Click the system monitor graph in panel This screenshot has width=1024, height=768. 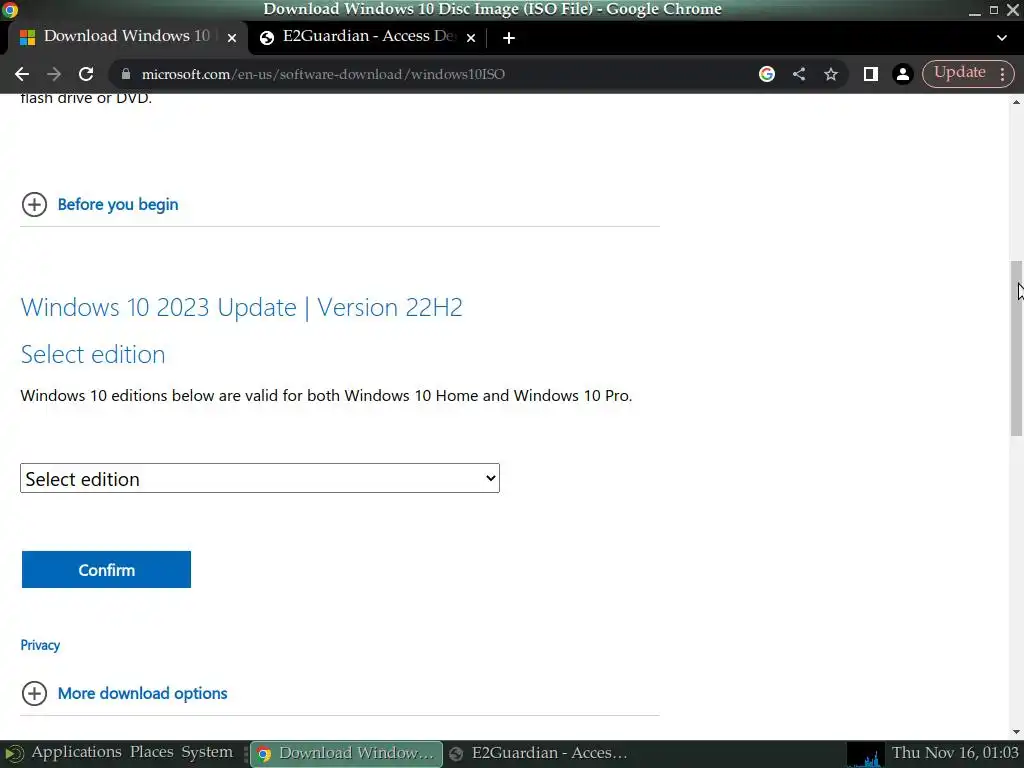pos(865,754)
